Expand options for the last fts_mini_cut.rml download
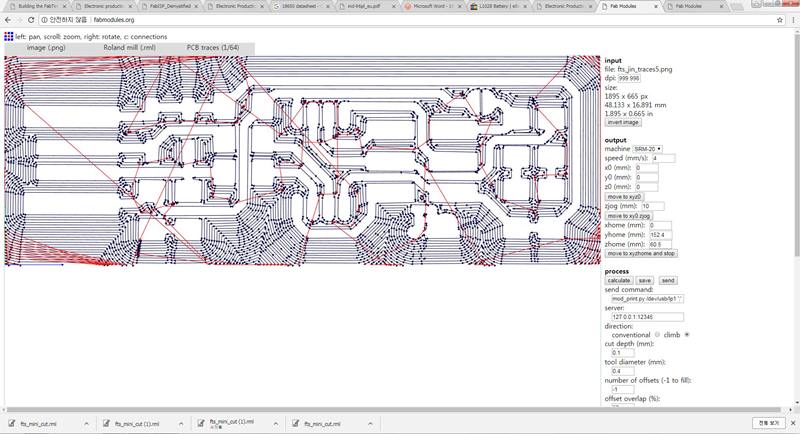 [x=370, y=423]
